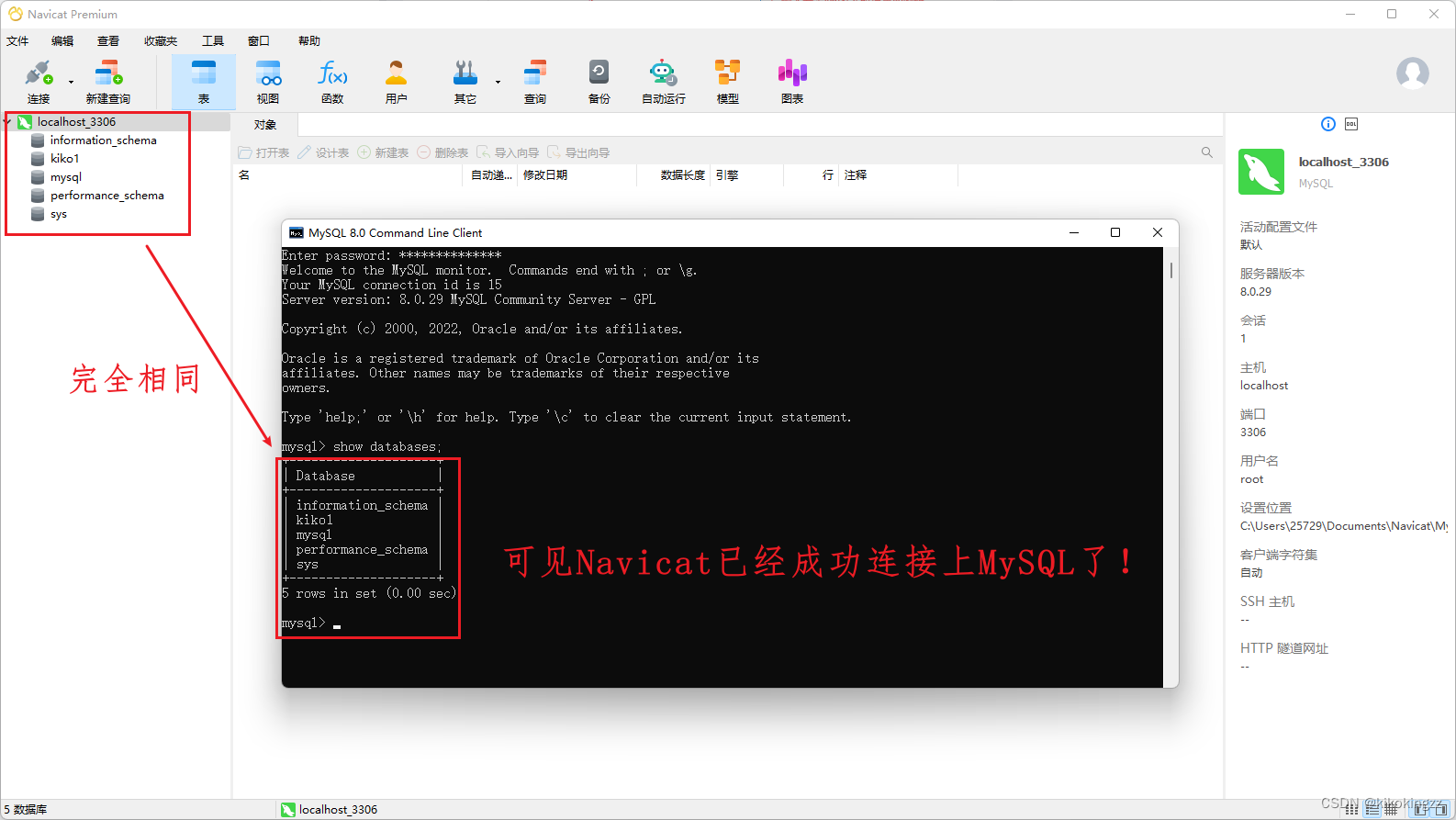Open the Automation (自动运行) toolbar icon
The image size is (1456, 820).
pos(664,81)
